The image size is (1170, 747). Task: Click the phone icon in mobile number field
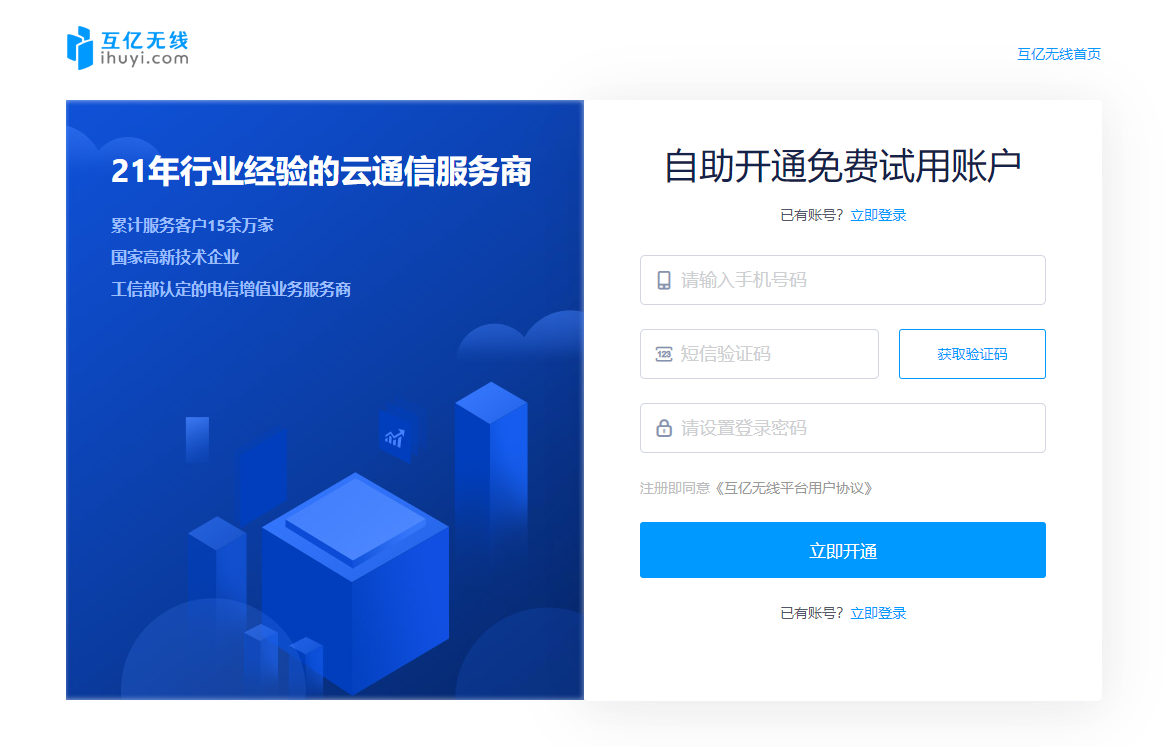[663, 280]
